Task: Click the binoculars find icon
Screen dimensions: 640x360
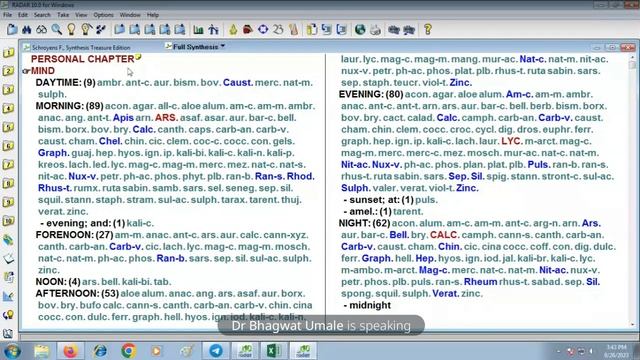Action: coord(27,29)
